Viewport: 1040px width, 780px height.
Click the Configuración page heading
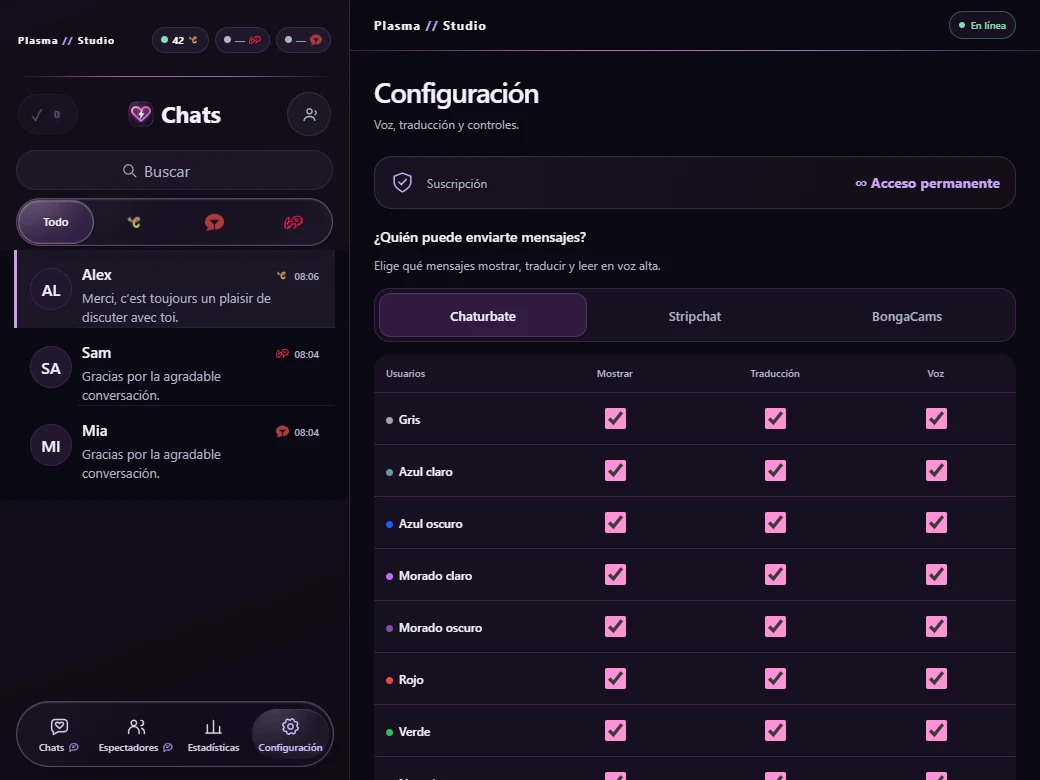click(456, 94)
